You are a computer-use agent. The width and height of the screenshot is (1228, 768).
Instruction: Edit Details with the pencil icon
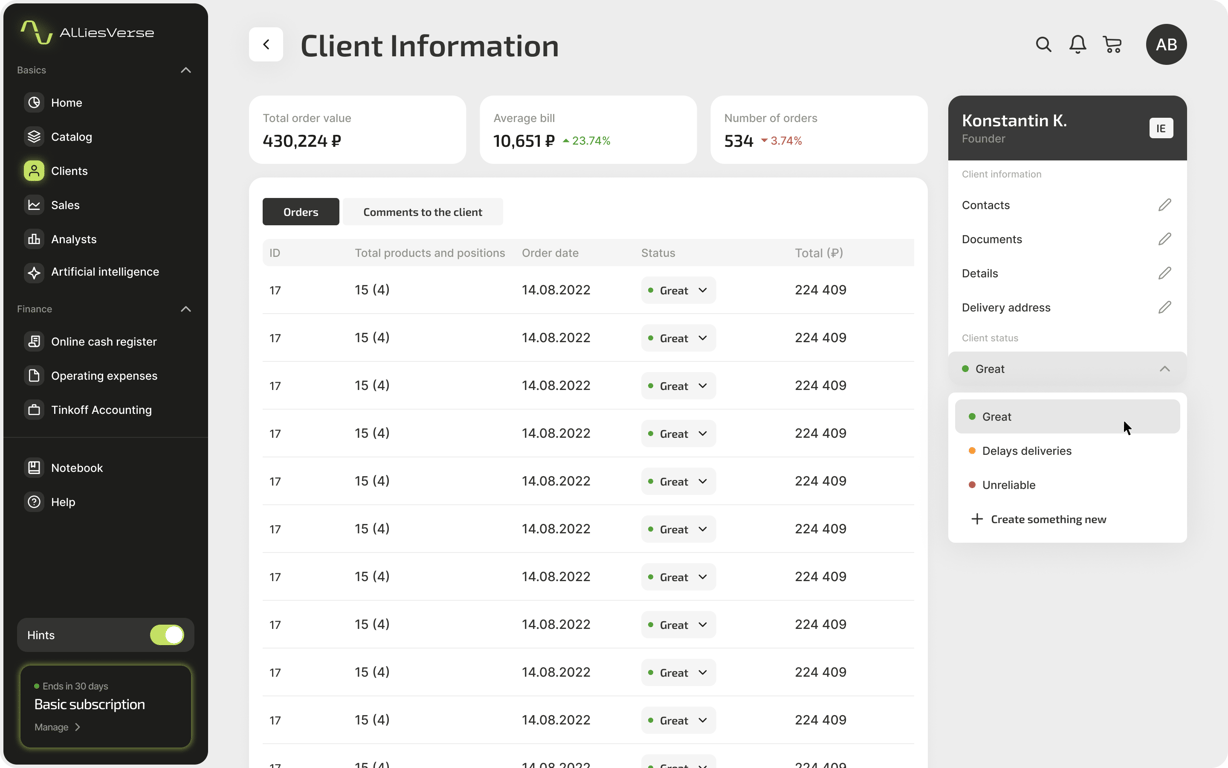[x=1165, y=273]
